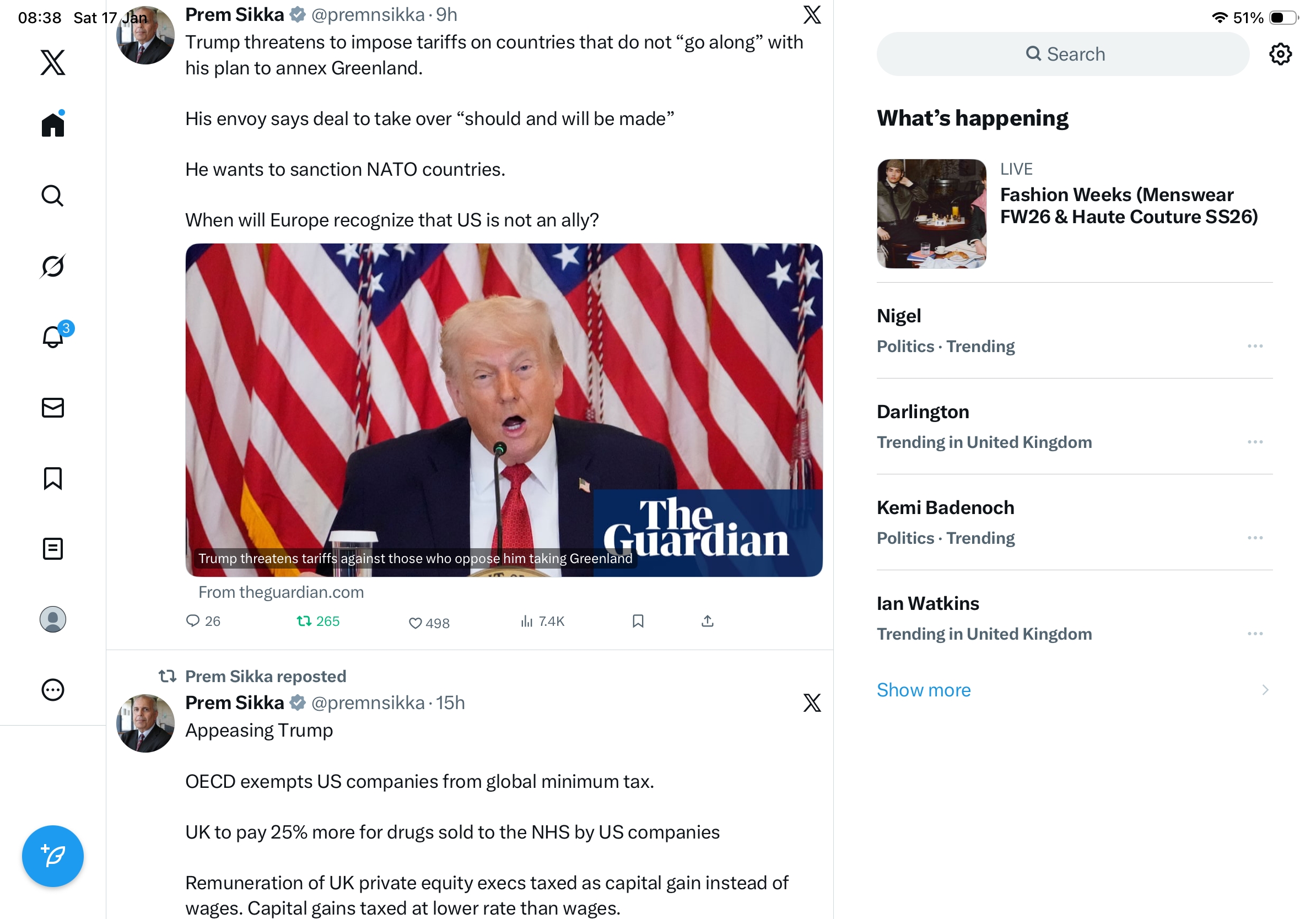Share the Greenland tariff post
Screen dimensions: 1316x919
coord(707,621)
